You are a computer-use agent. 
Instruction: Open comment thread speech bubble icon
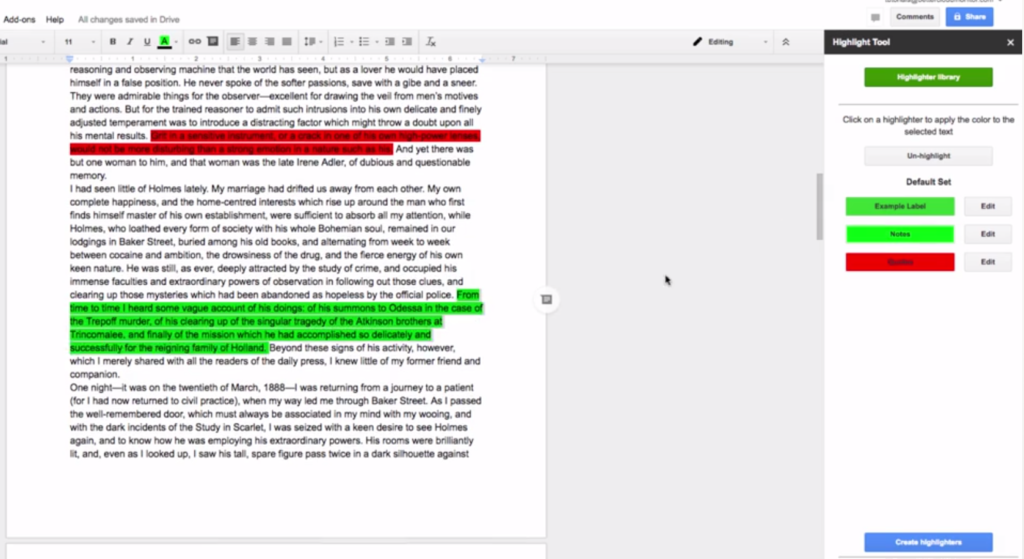(875, 17)
